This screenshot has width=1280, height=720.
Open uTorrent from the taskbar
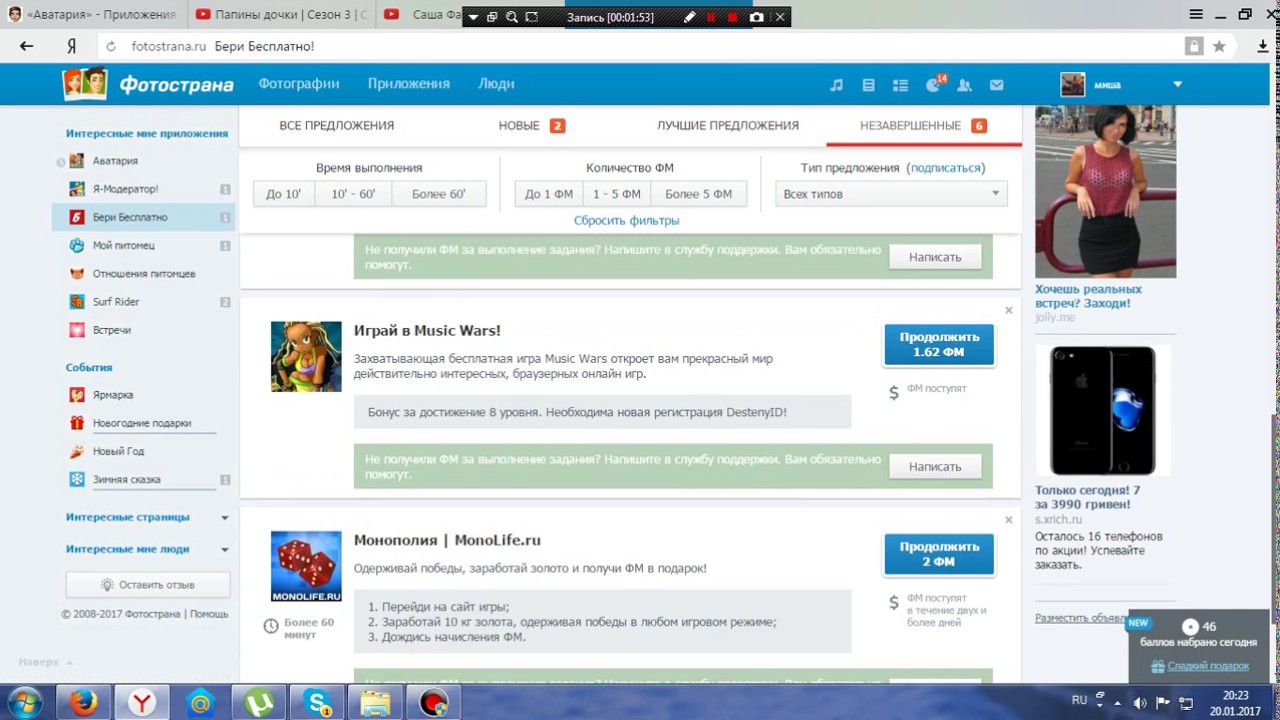coord(260,703)
